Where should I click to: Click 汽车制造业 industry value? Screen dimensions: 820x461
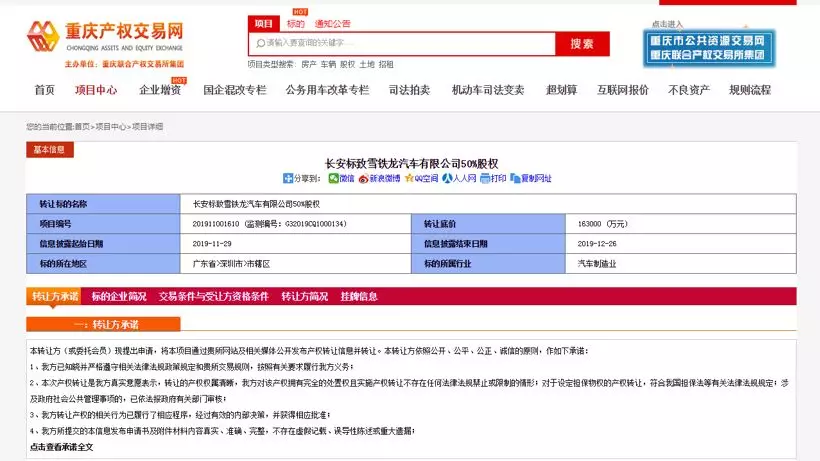(597, 264)
